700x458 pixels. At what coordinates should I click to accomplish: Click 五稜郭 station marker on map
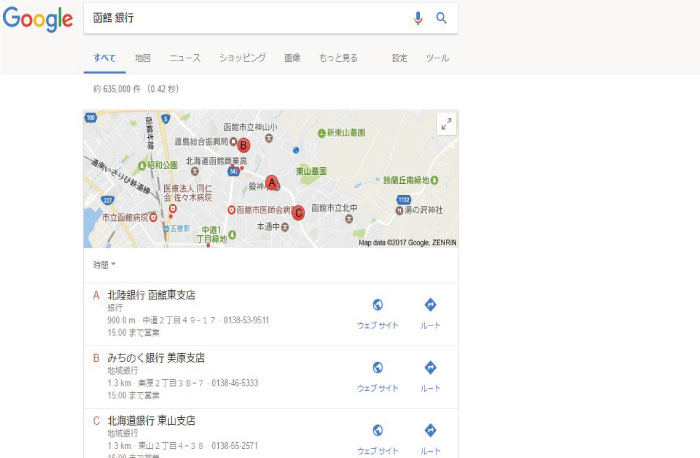coord(166,228)
